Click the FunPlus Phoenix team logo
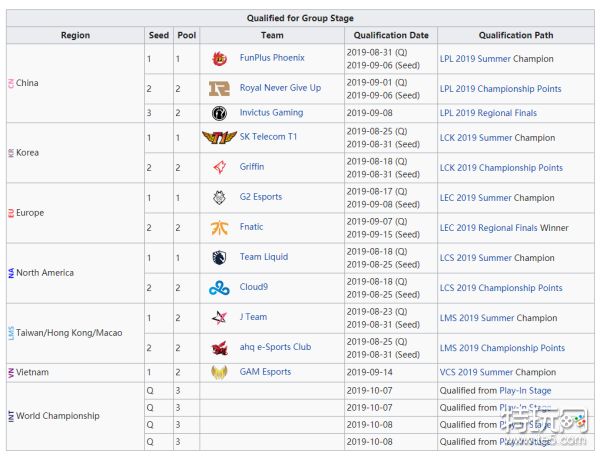Screen dimensions: 600x456 (219, 58)
